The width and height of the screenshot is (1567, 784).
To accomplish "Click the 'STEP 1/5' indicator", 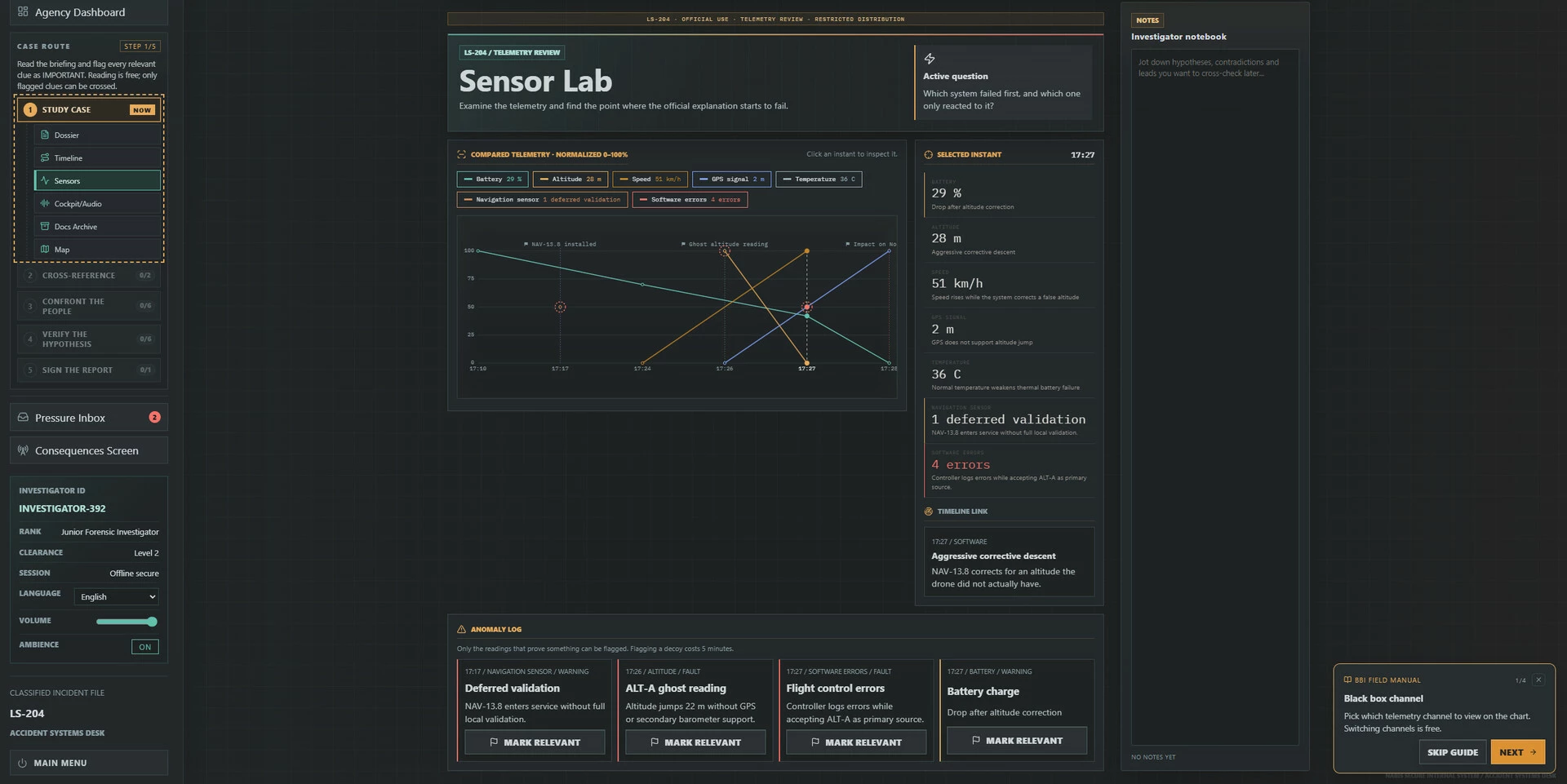I will (140, 47).
